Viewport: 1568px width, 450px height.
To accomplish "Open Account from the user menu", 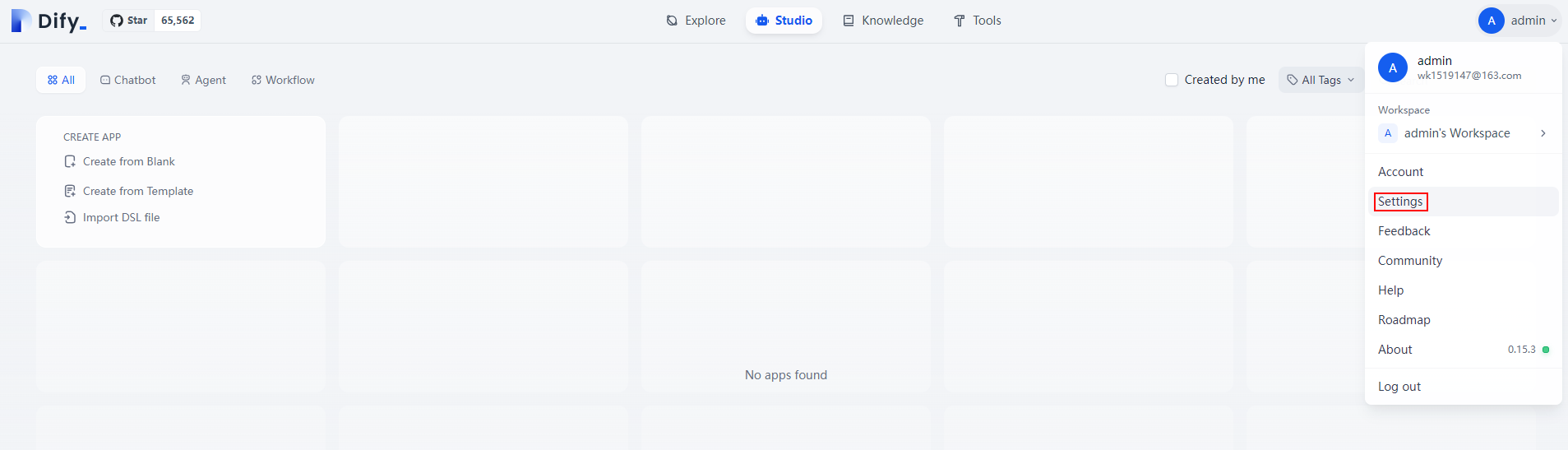I will (x=1464, y=172).
